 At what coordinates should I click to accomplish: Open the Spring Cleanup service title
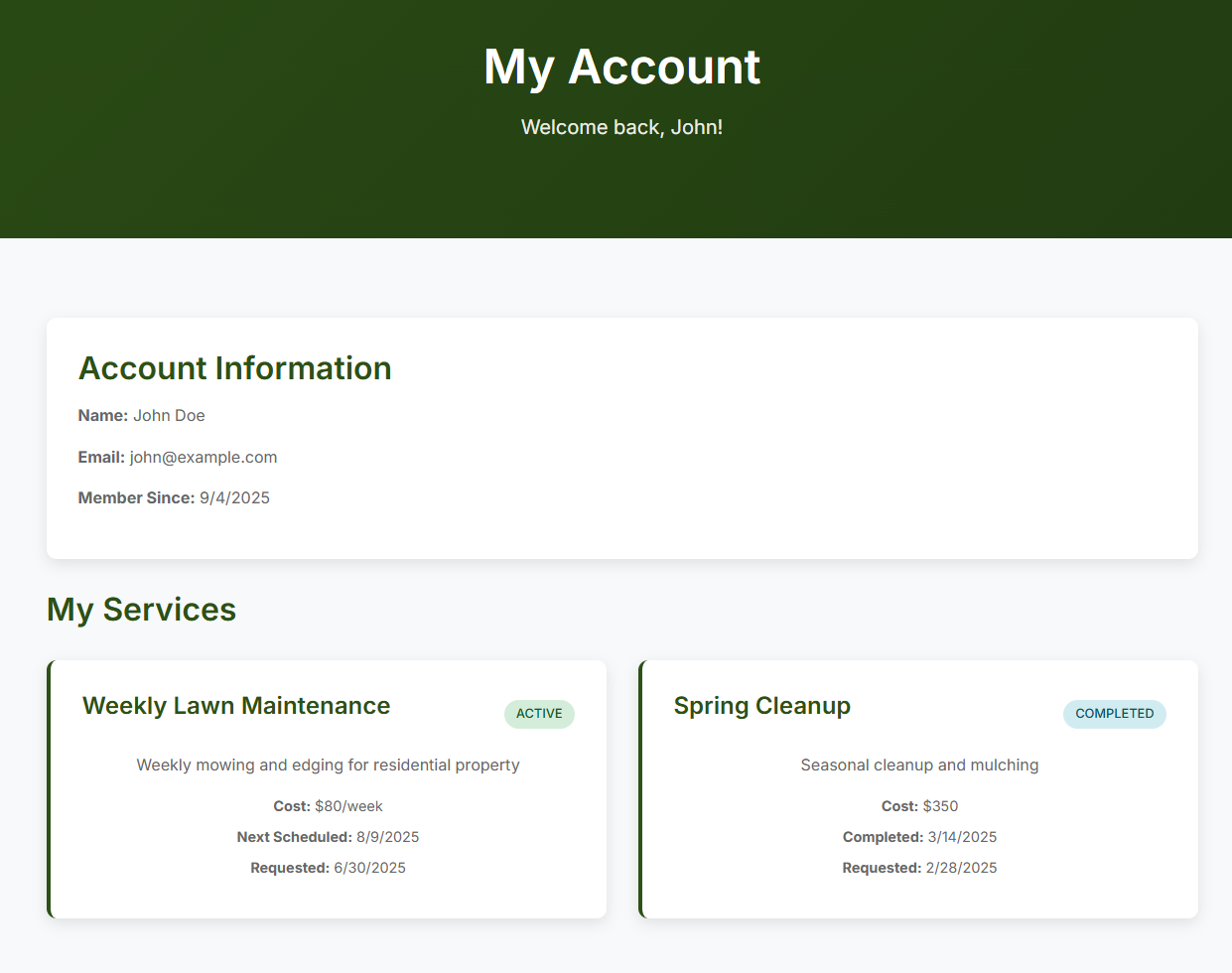click(x=761, y=706)
